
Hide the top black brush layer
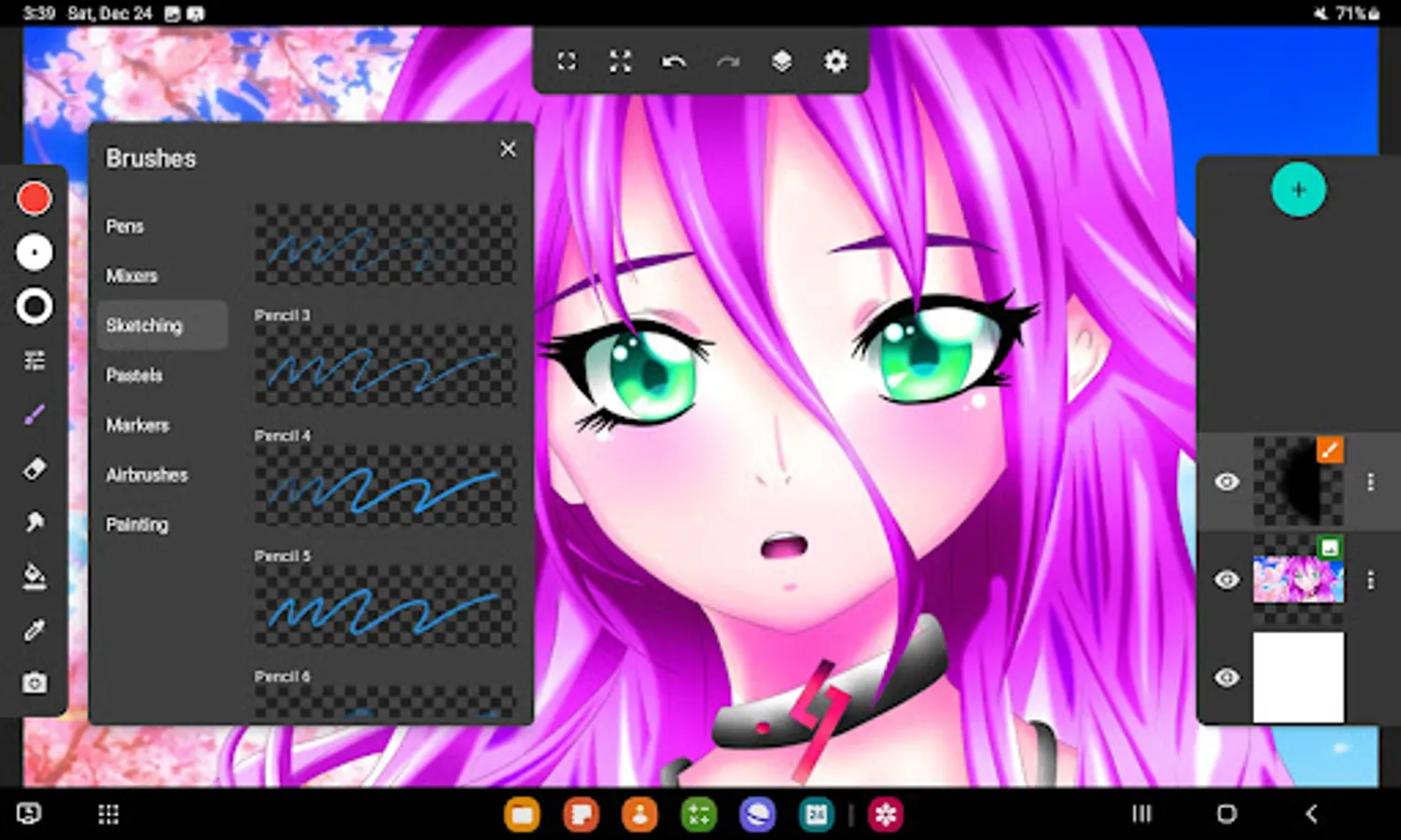[1227, 482]
